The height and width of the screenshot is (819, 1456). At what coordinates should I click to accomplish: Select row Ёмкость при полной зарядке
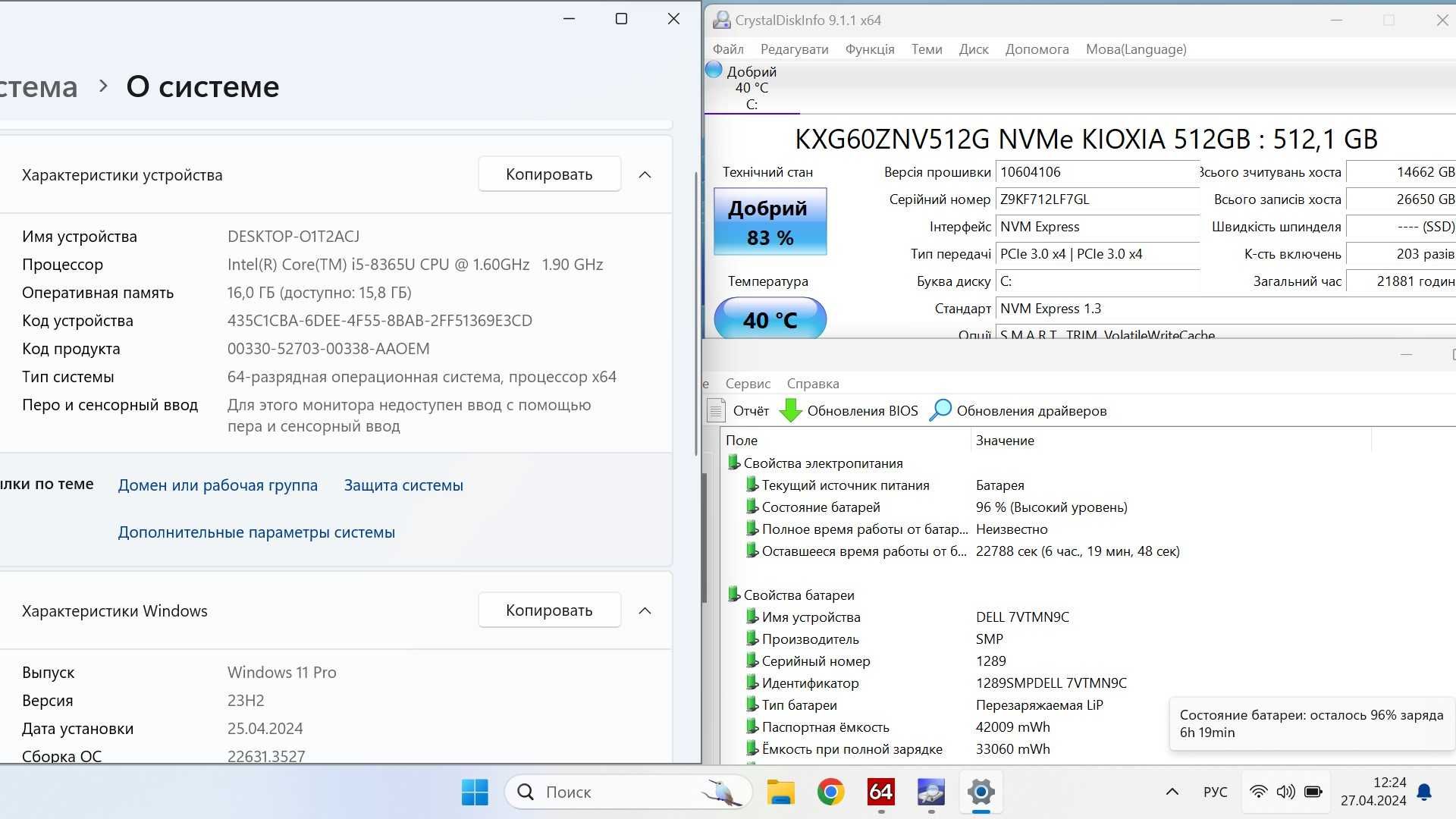852,749
